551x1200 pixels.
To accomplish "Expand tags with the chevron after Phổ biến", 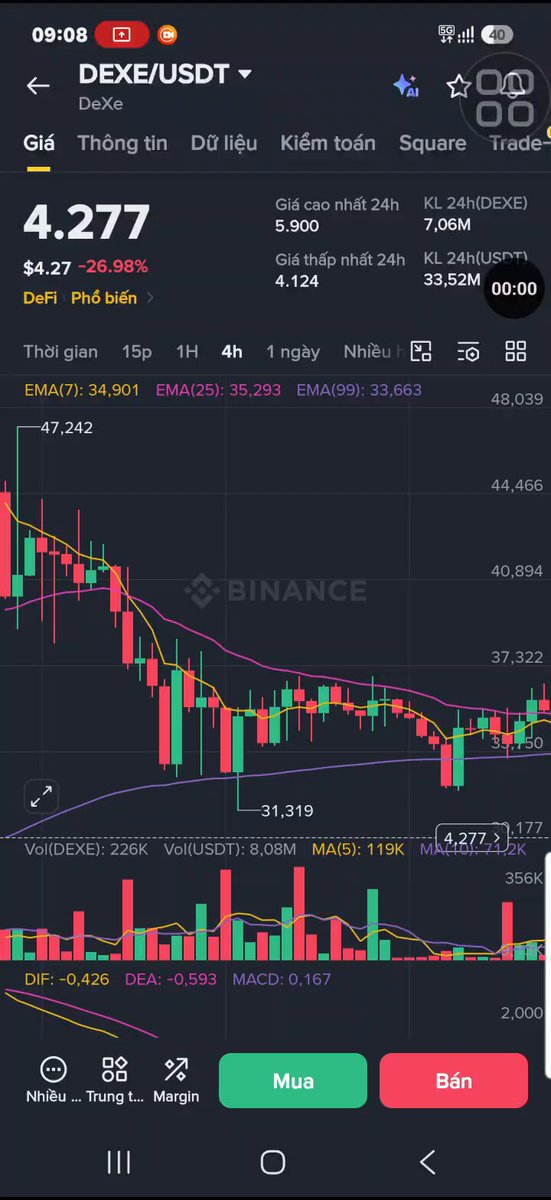I will pyautogui.click(x=150, y=298).
